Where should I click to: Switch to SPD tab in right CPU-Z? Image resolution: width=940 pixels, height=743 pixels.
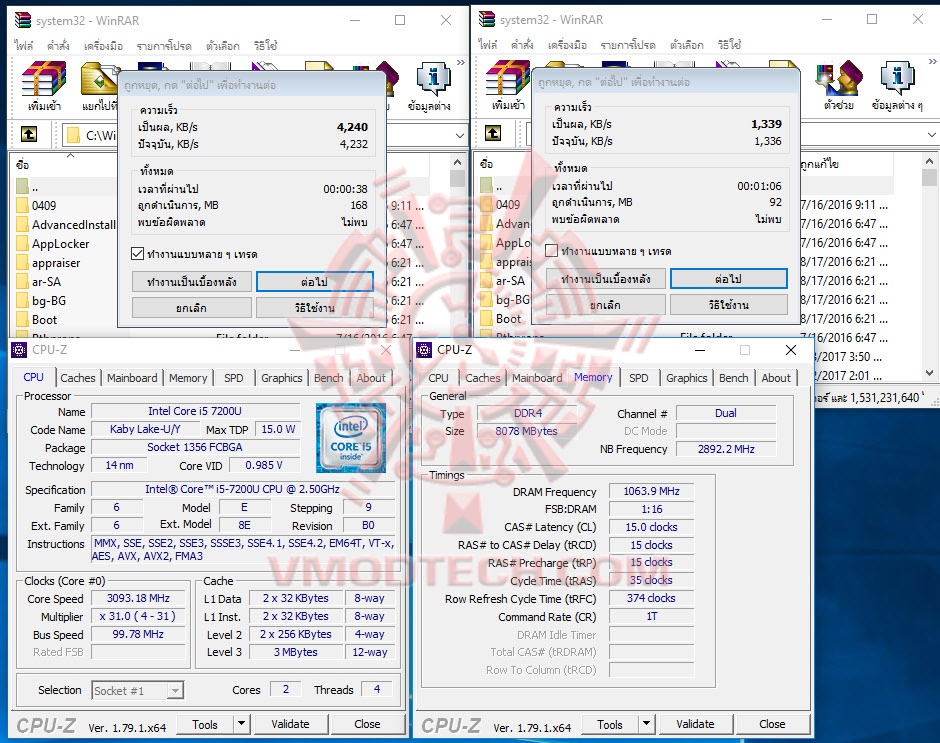[x=638, y=378]
